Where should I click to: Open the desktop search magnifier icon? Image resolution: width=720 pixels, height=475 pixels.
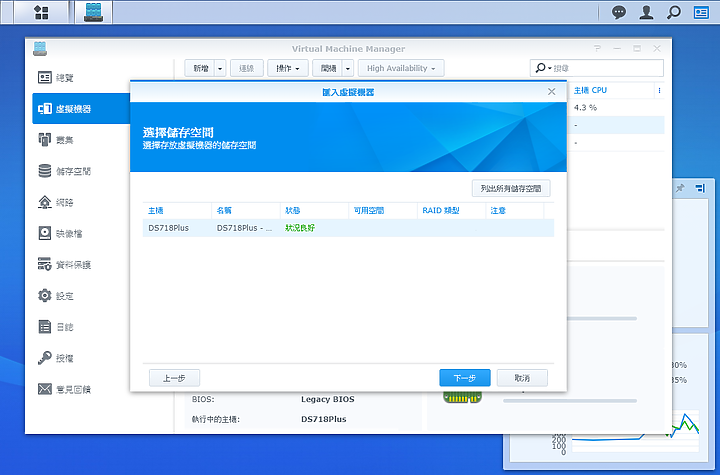coord(674,12)
